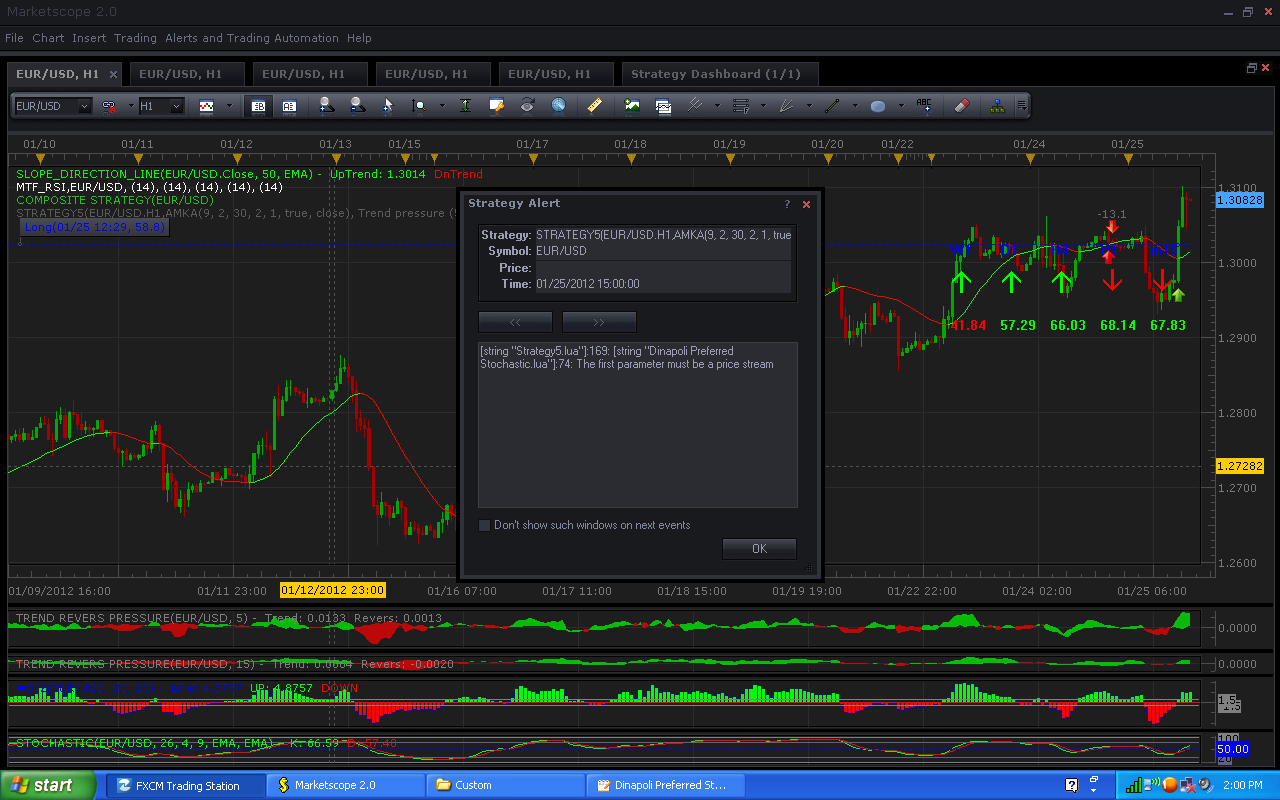Select the ABC text label tool
This screenshot has height=800, width=1280.
click(x=924, y=105)
